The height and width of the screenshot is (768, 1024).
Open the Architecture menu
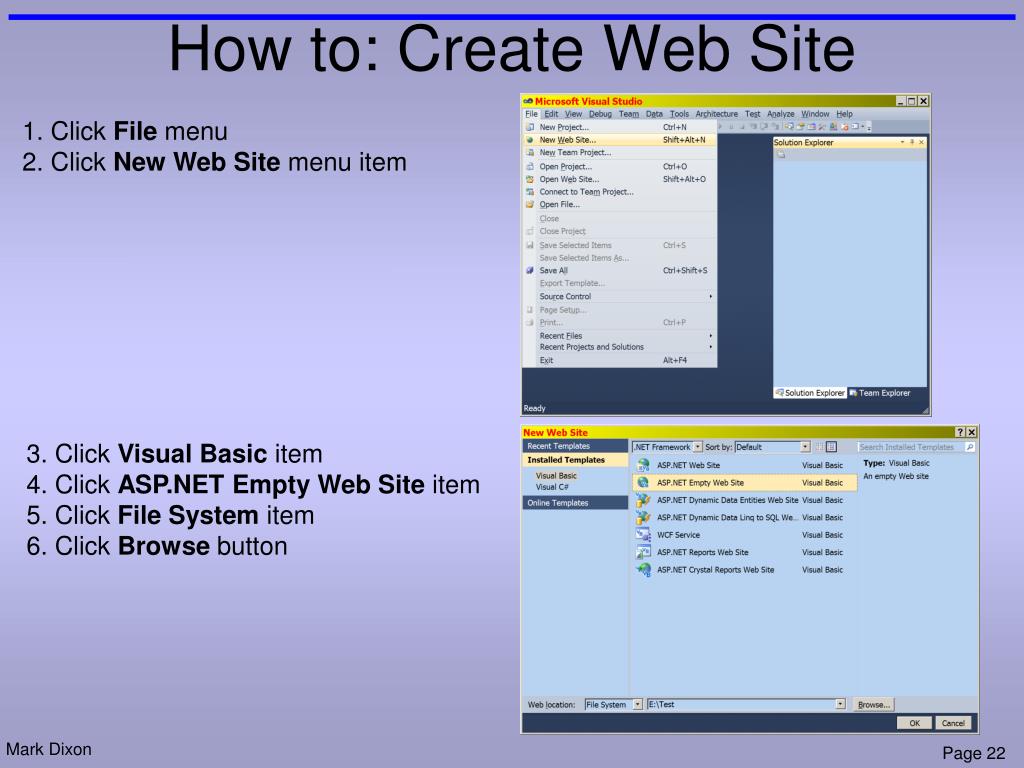716,114
